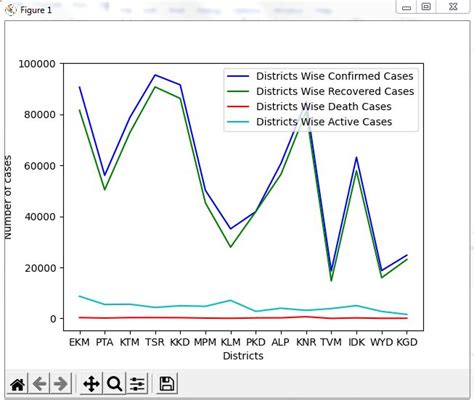The image size is (474, 400).
Task: Activate the pan axes tool
Action: [x=91, y=384]
